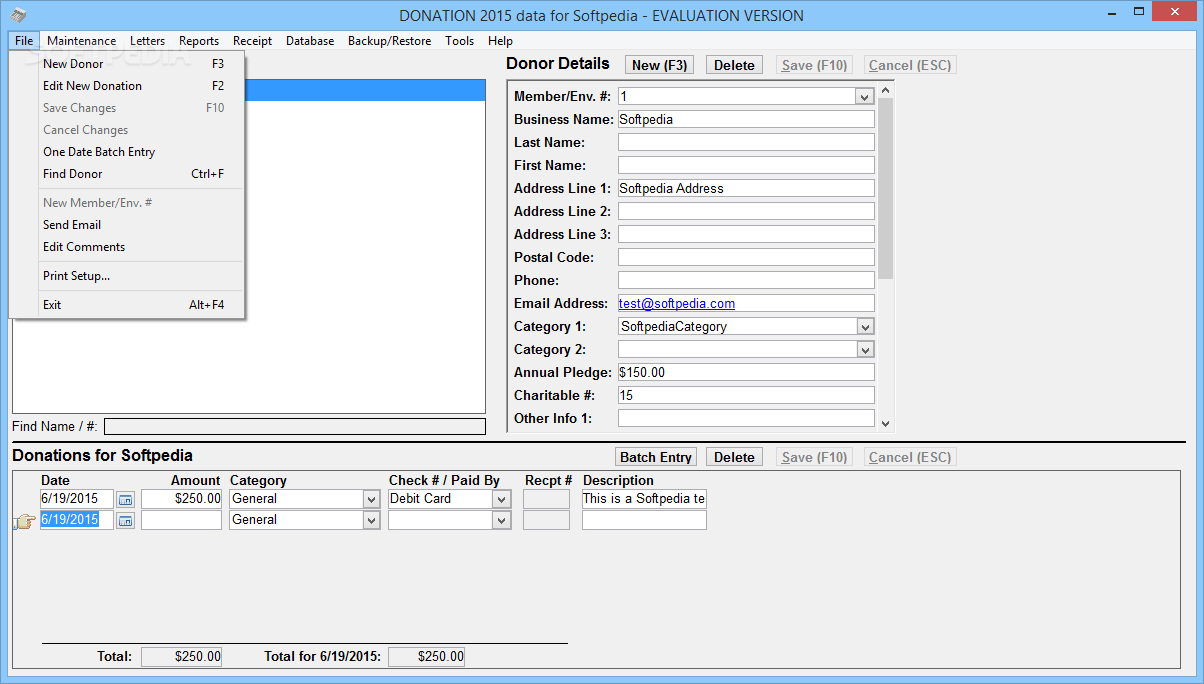The width and height of the screenshot is (1204, 684).
Task: Open the Backup/Restore menu
Action: (x=389, y=41)
